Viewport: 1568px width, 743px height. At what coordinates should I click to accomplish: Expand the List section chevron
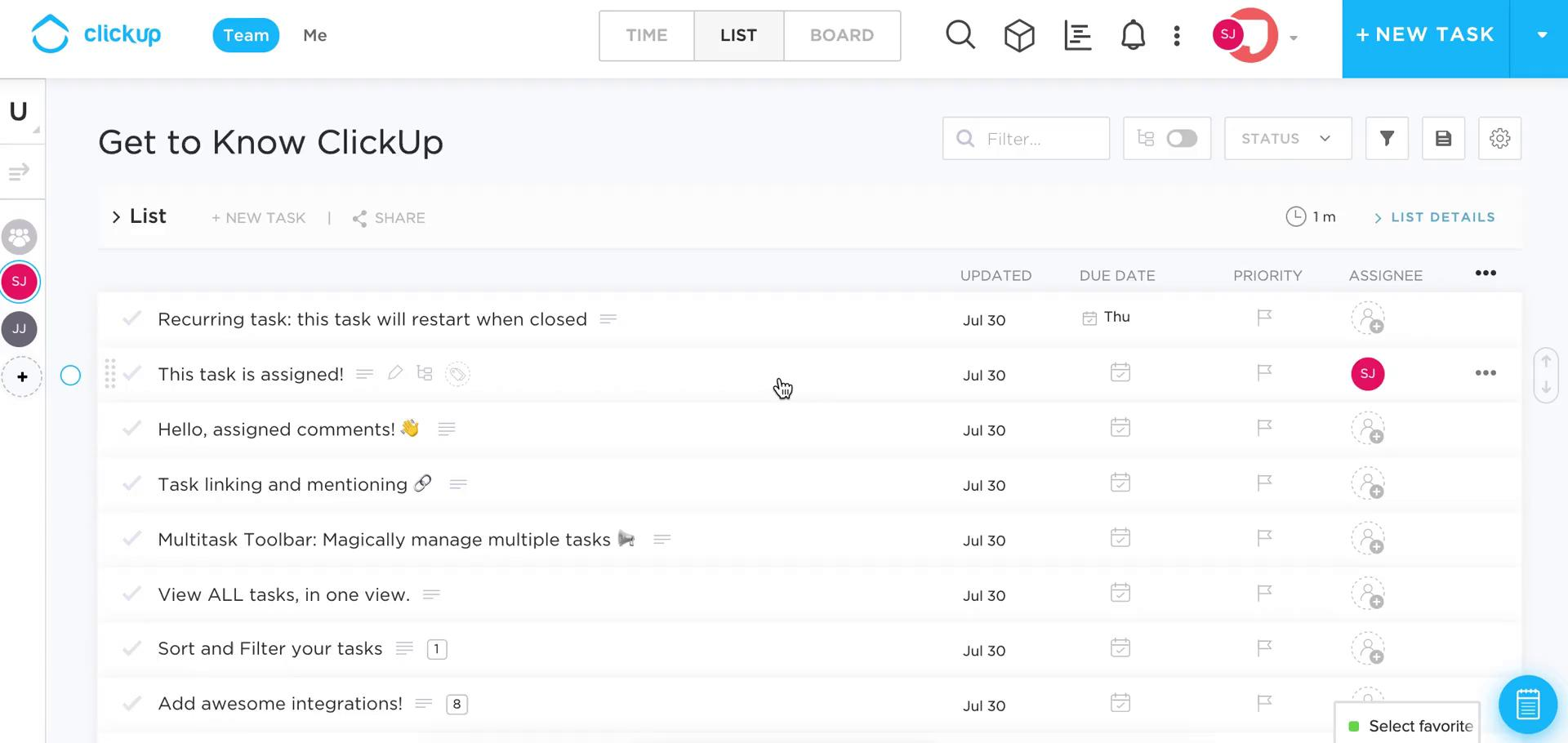click(x=116, y=217)
